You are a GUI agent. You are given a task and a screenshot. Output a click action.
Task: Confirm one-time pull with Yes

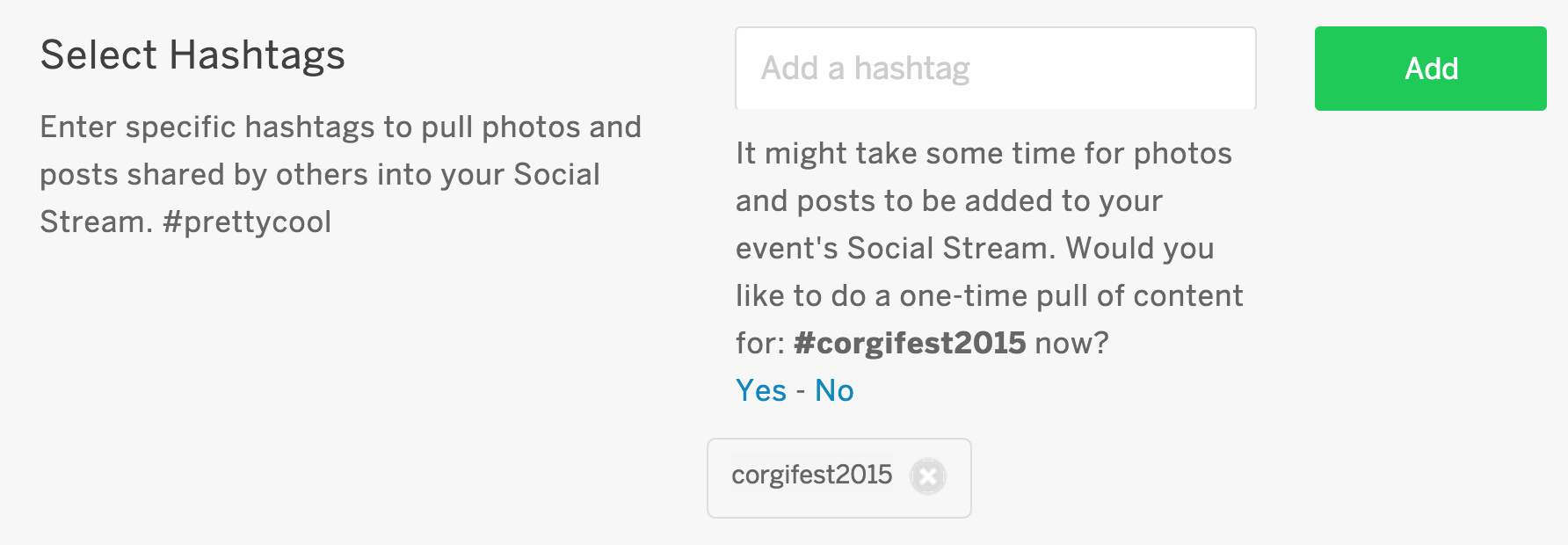coord(761,390)
